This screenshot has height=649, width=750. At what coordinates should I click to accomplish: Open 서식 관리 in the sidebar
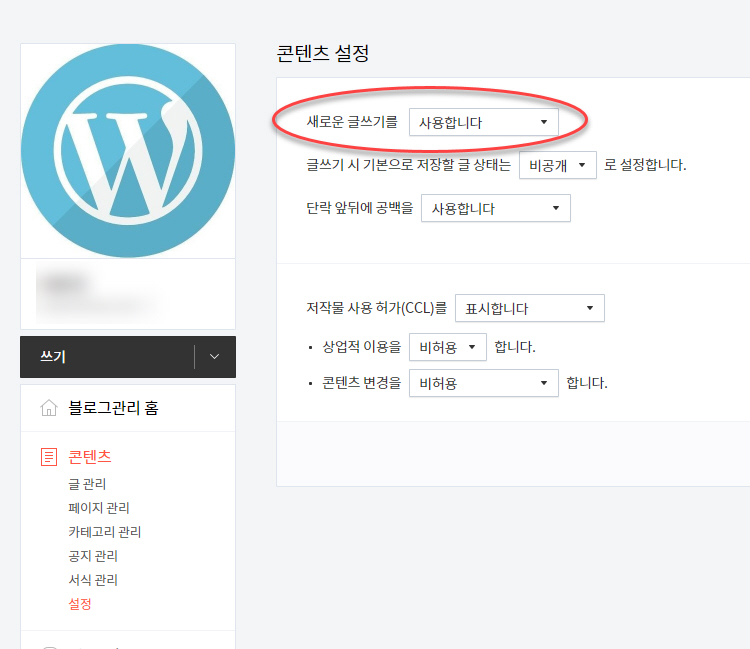93,580
